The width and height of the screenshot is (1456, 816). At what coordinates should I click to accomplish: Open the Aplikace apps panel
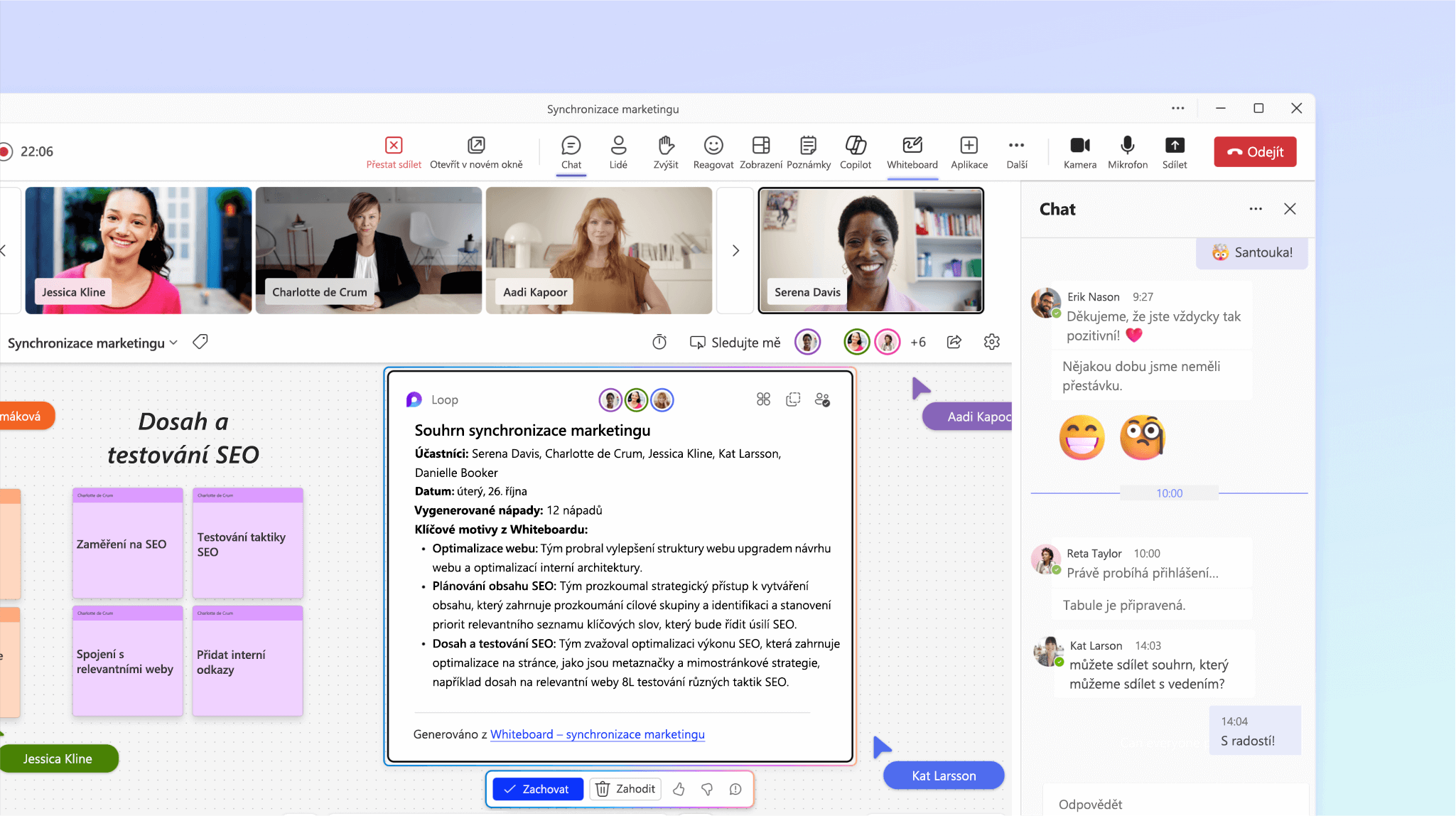(967, 150)
